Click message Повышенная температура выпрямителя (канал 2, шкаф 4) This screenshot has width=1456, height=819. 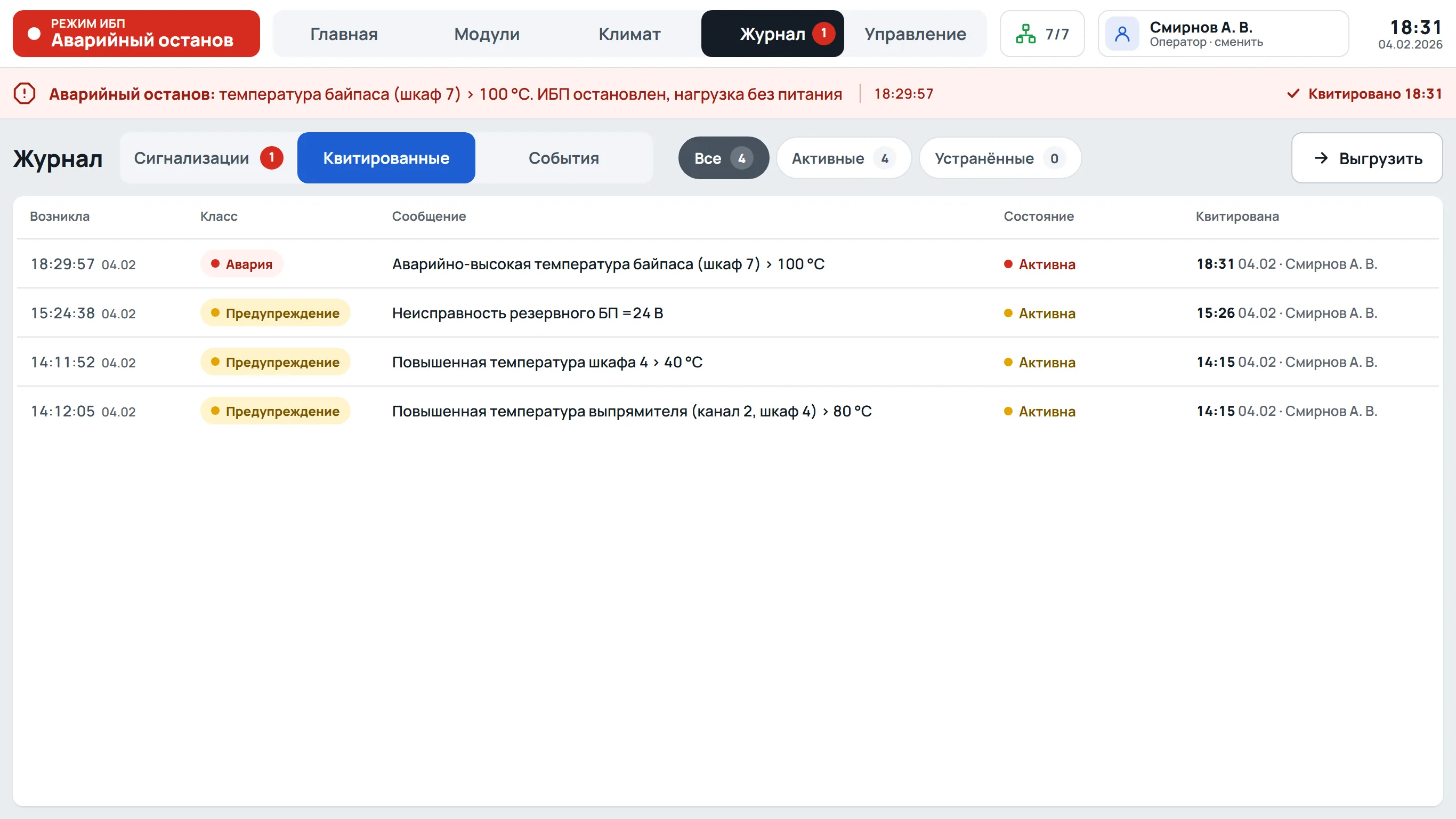632,411
